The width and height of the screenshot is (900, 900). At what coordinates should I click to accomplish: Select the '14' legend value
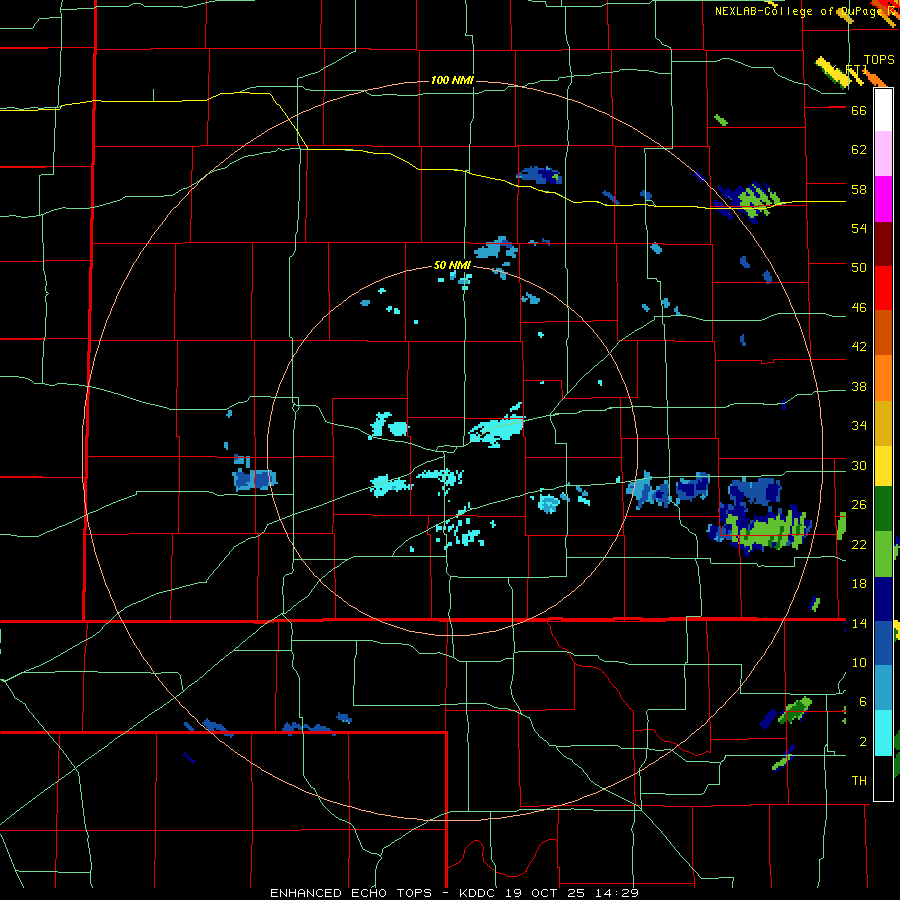[x=859, y=623]
